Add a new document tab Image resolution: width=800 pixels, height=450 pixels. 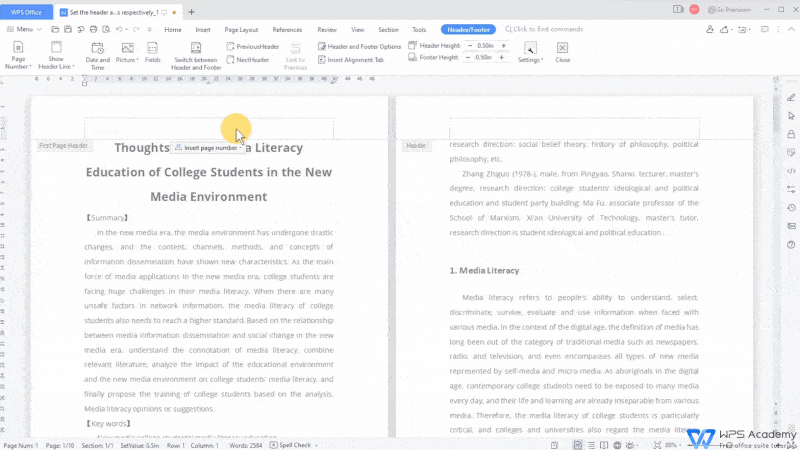(191, 12)
